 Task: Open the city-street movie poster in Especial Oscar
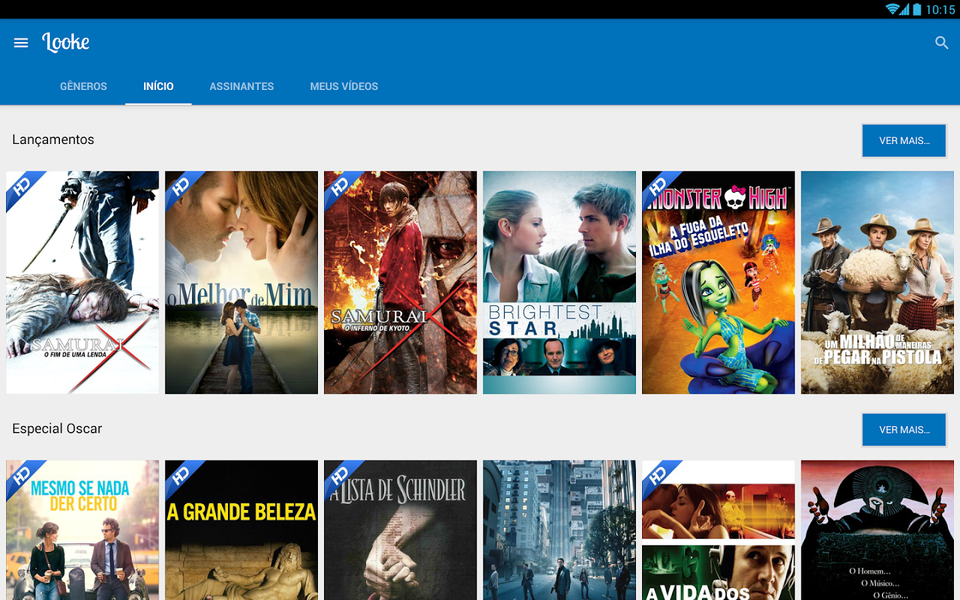[x=559, y=530]
